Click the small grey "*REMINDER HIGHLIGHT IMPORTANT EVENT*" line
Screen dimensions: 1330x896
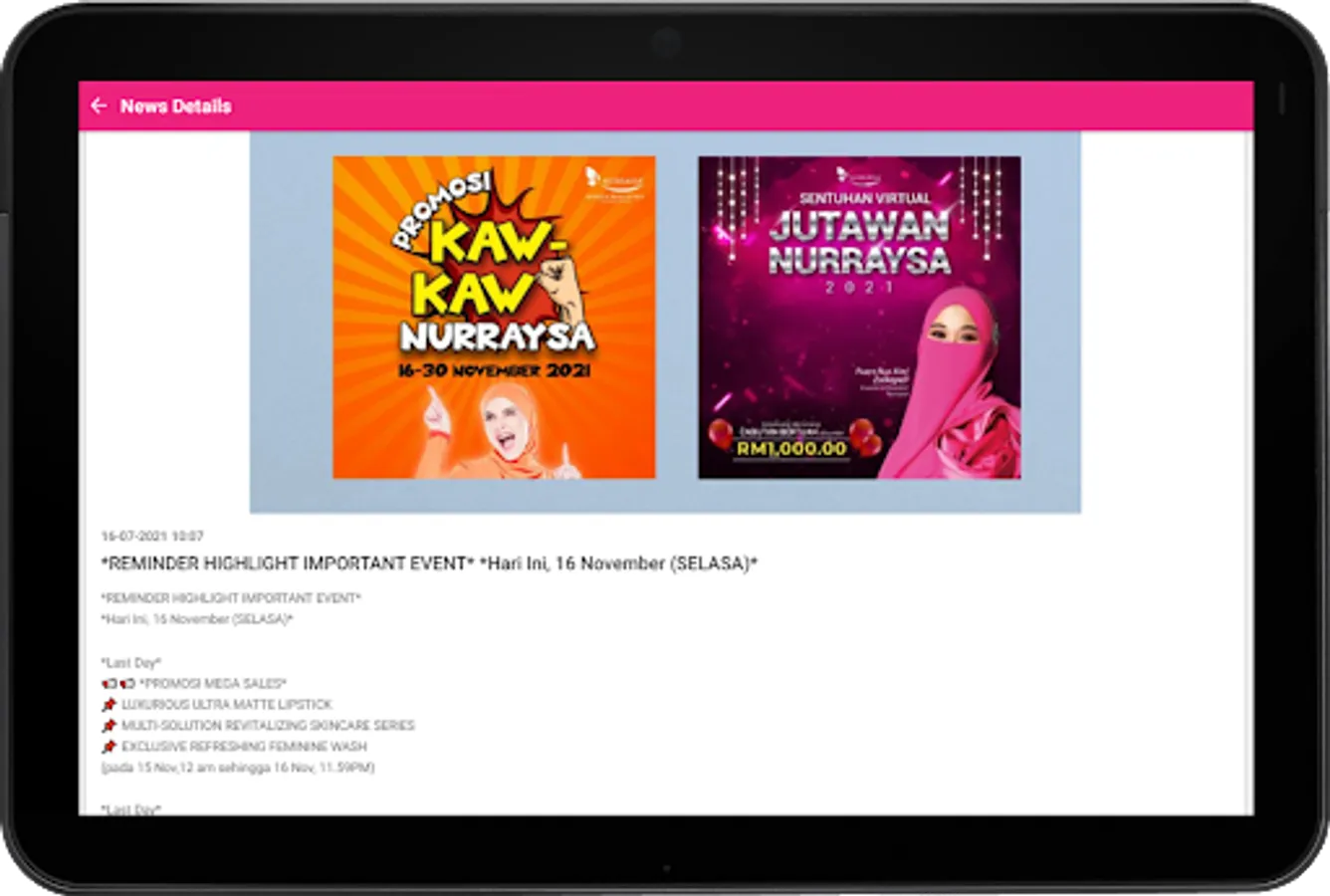click(x=231, y=598)
